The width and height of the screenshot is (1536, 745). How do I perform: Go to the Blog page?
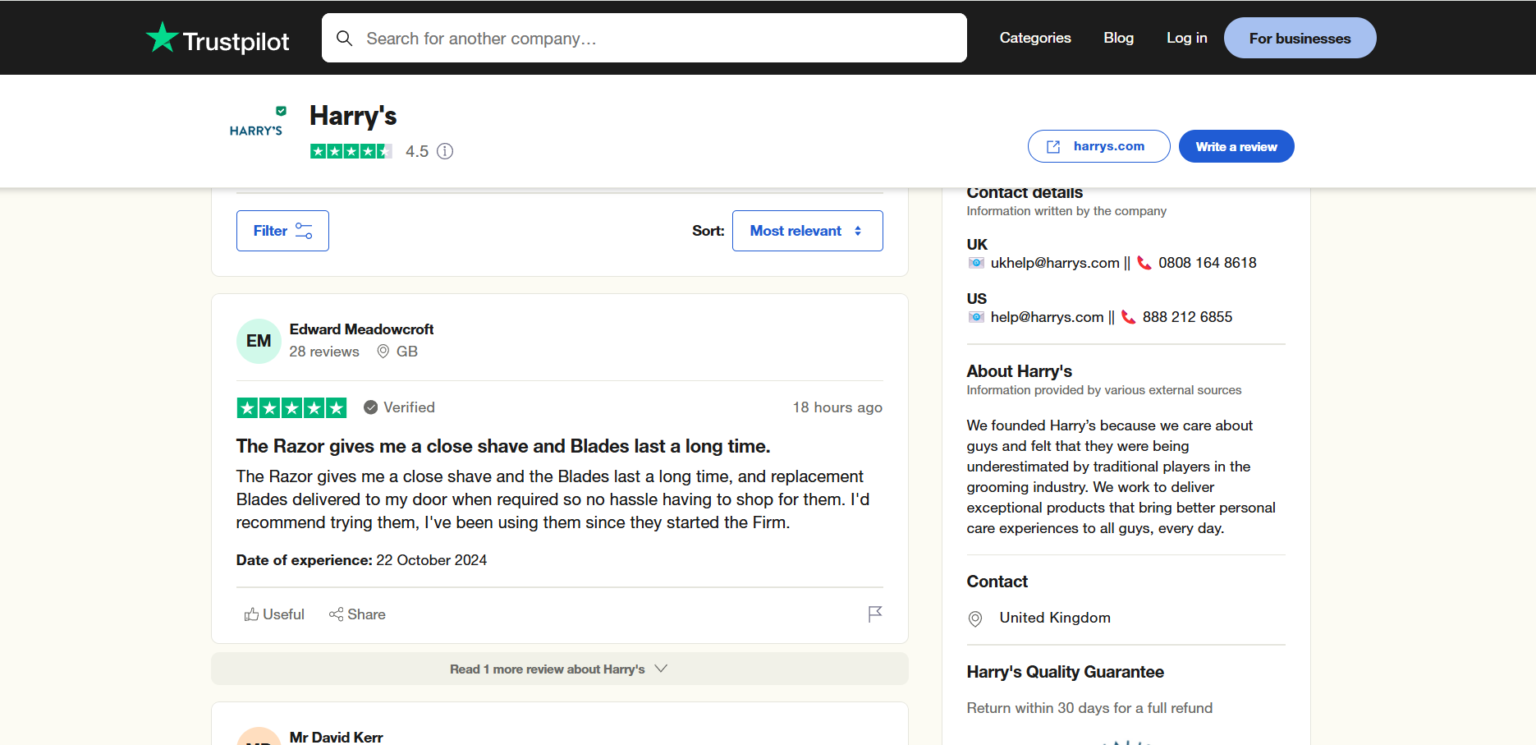[1118, 38]
